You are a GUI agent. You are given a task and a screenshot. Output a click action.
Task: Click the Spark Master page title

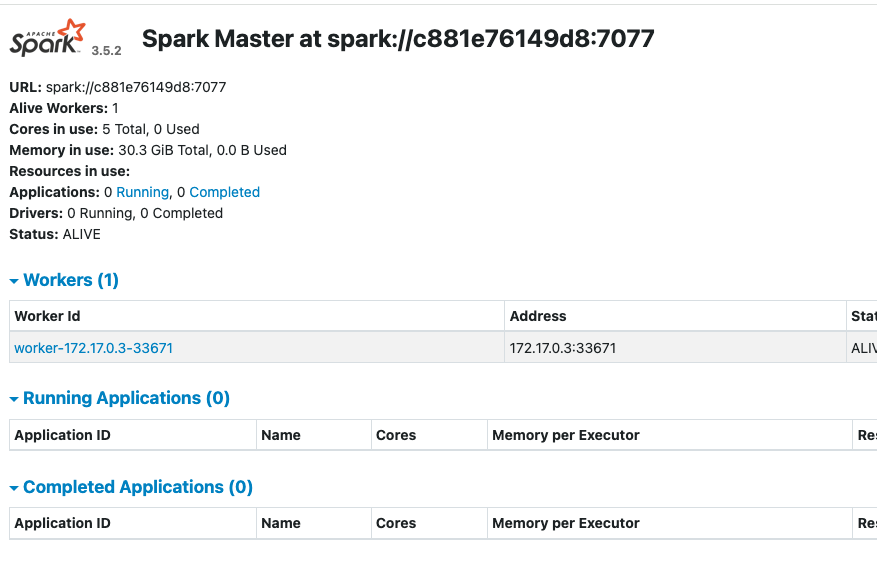(398, 39)
